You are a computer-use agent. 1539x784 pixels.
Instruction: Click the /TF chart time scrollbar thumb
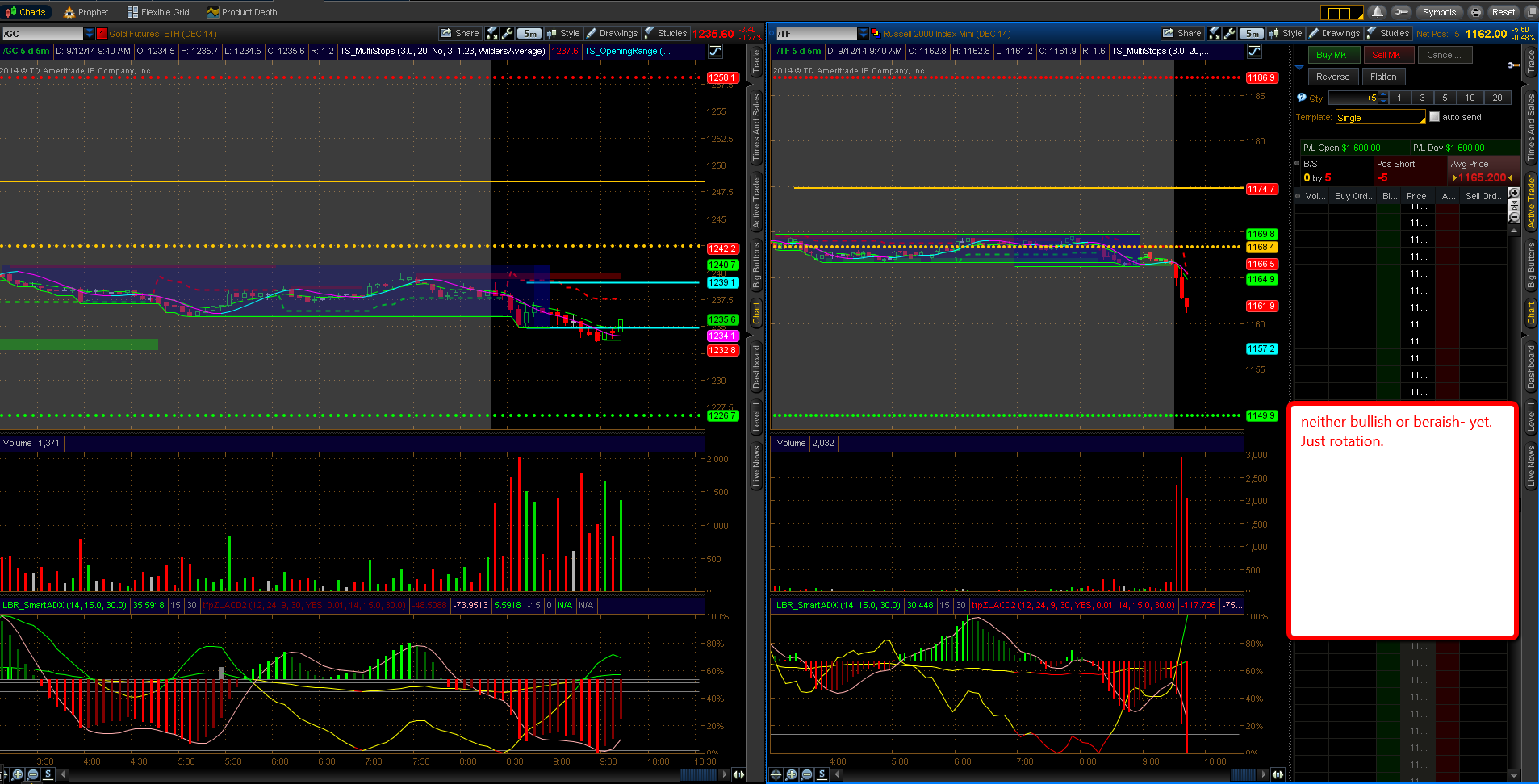pos(1244,774)
